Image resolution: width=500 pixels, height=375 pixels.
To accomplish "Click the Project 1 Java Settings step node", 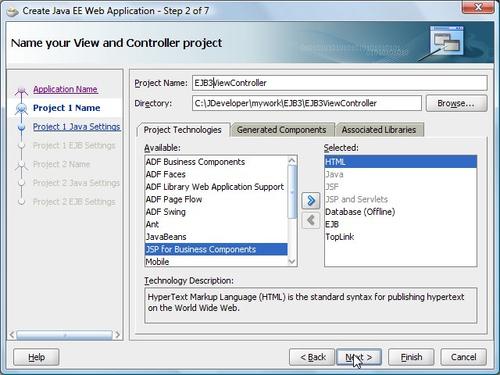I will click(22, 127).
